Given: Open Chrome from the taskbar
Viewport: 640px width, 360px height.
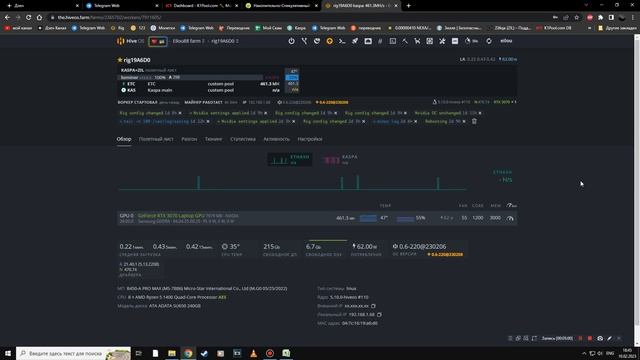Looking at the screenshot, I should 188,353.
